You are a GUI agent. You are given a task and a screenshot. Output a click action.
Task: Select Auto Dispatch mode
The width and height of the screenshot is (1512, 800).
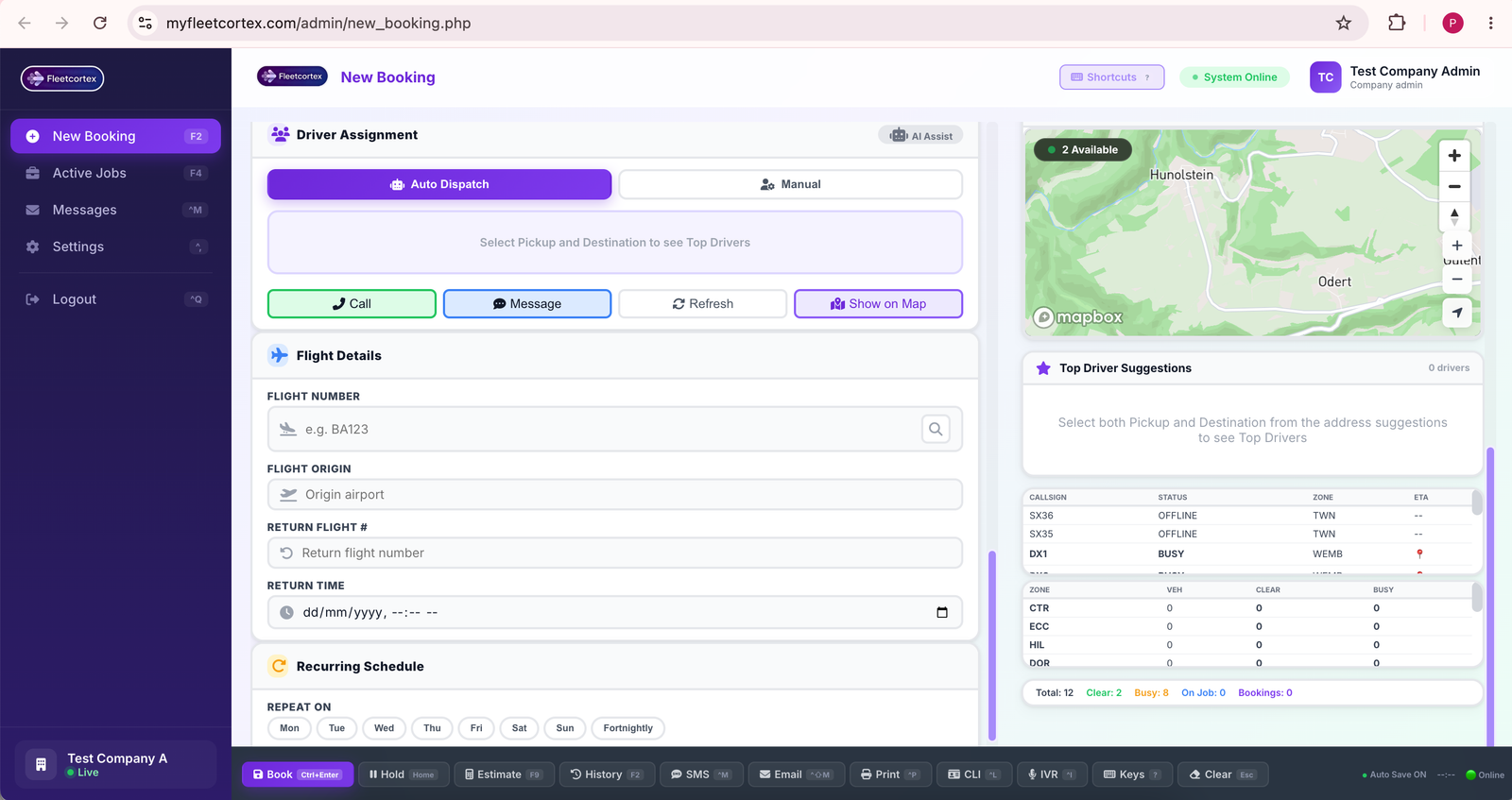(439, 184)
